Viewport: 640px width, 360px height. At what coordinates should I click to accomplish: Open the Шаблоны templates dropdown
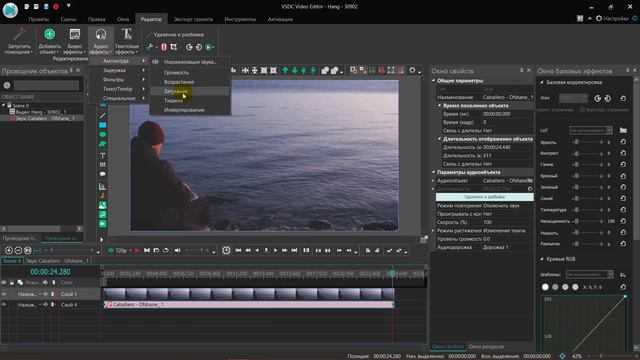[x=589, y=274]
